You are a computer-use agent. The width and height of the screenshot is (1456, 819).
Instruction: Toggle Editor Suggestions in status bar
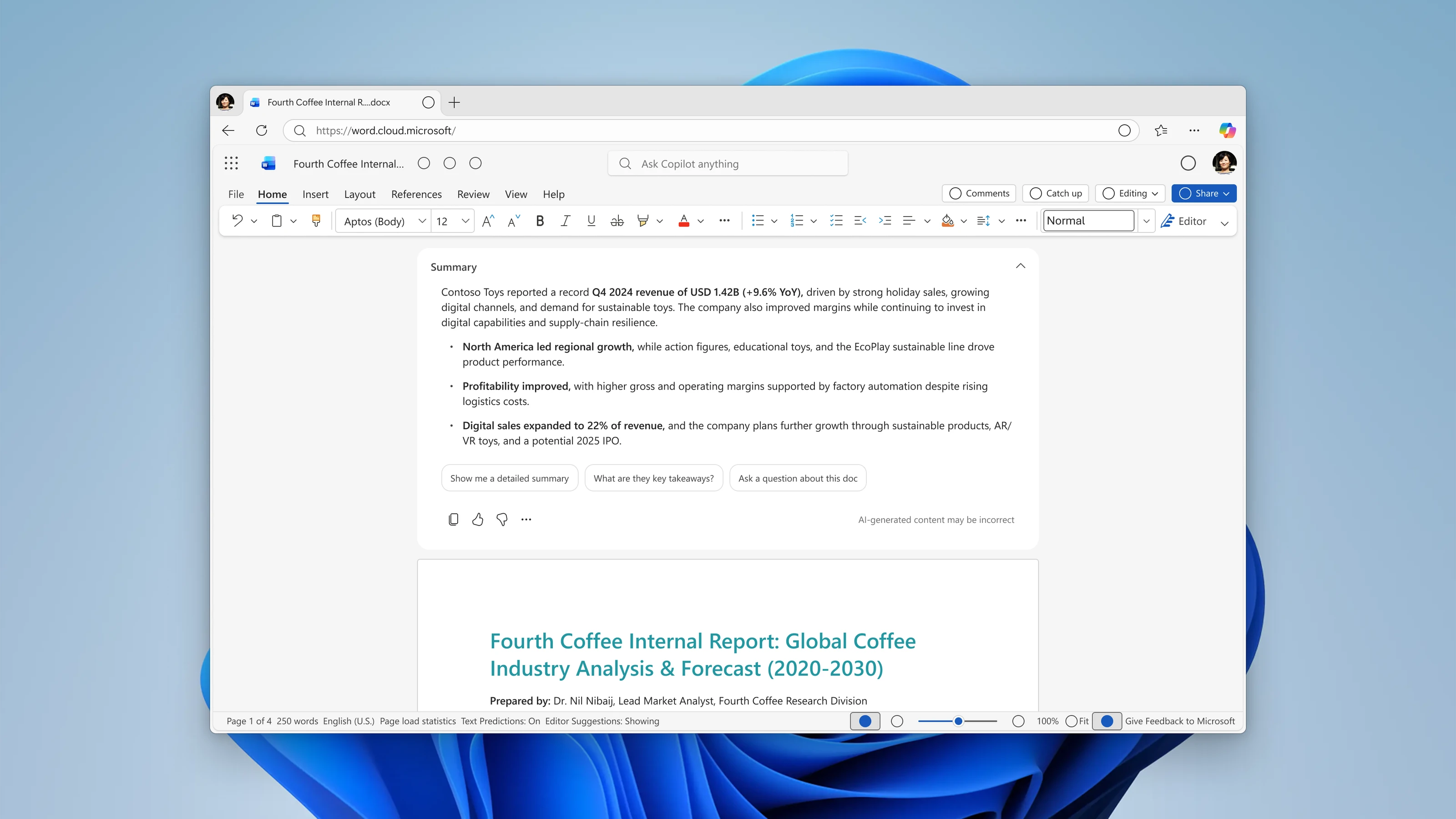tap(602, 721)
